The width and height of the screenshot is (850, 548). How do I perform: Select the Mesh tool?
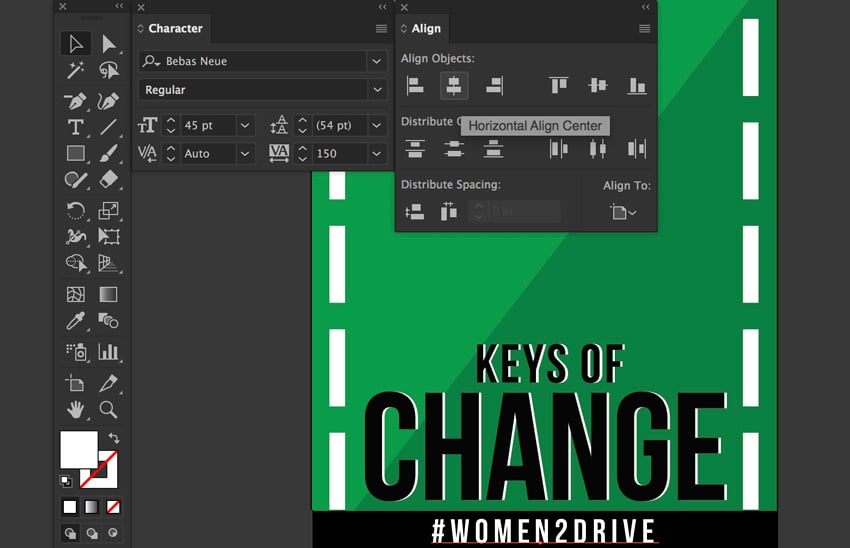tap(75, 294)
